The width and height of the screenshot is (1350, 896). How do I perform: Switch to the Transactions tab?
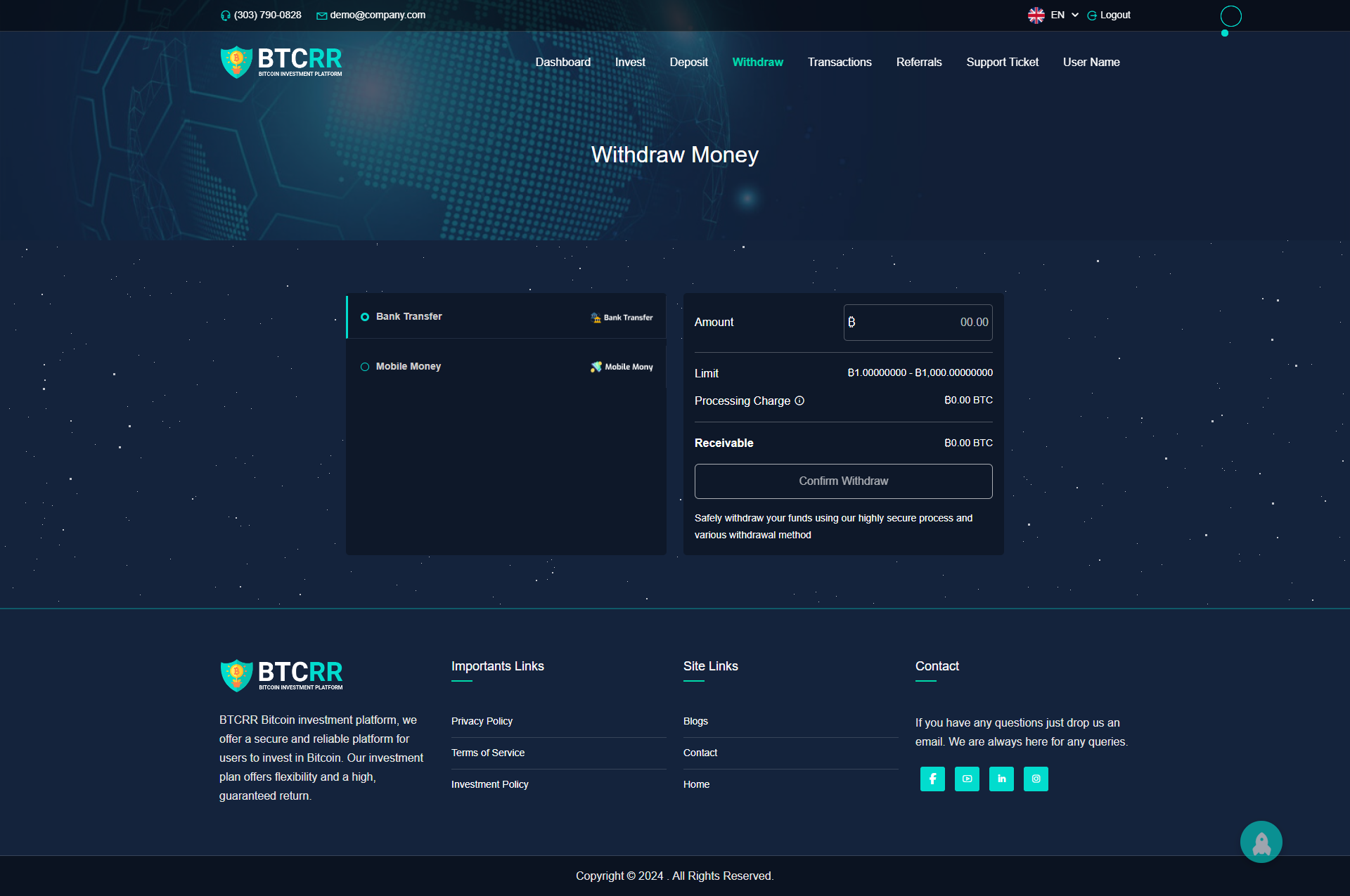pos(840,62)
